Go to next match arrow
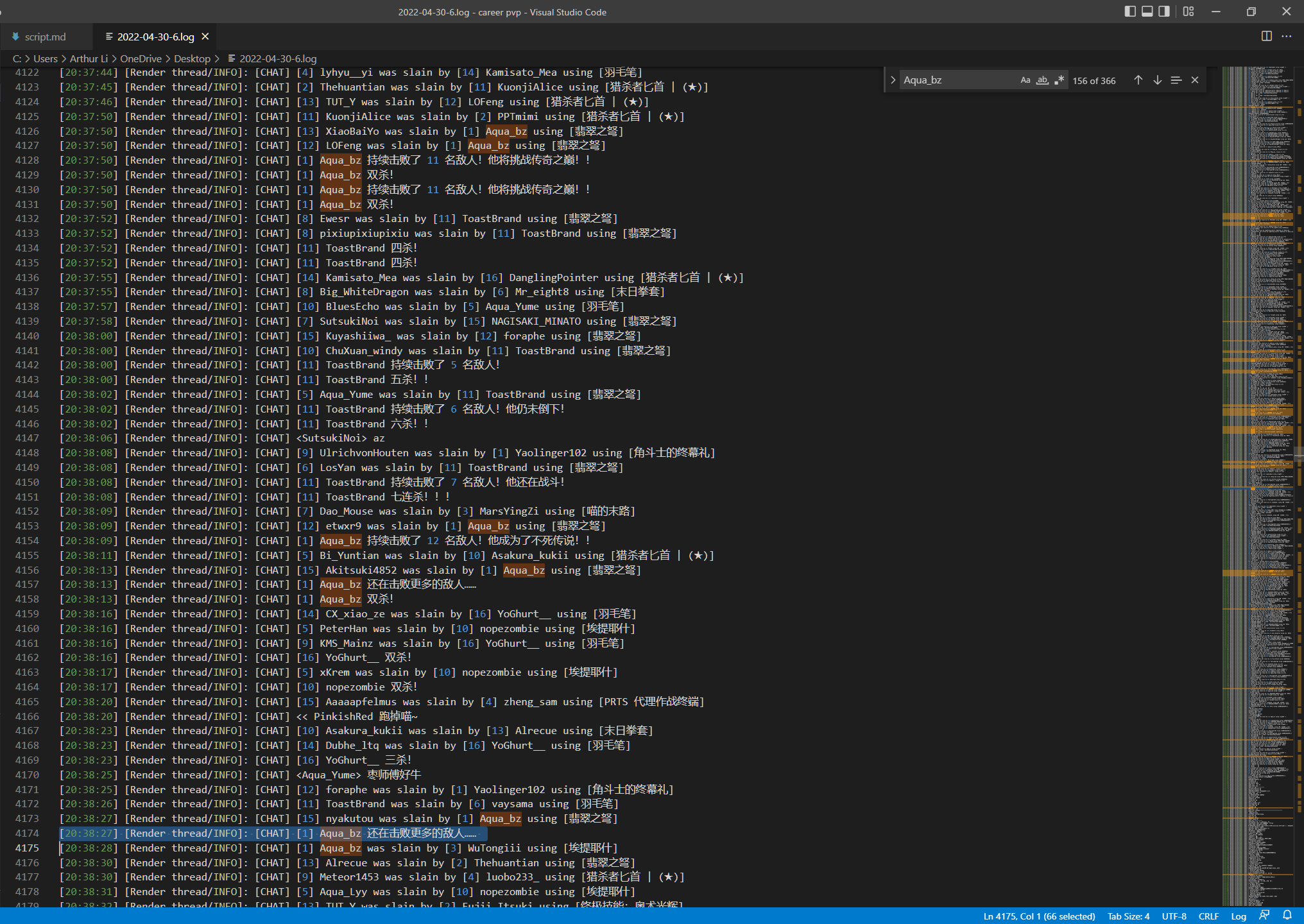 (x=1157, y=80)
